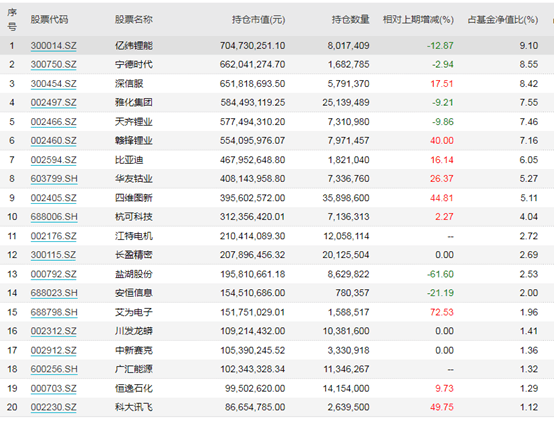The height and width of the screenshot is (423, 554).
Task: Click market value 86,654,785.00
Action: pos(255,407)
